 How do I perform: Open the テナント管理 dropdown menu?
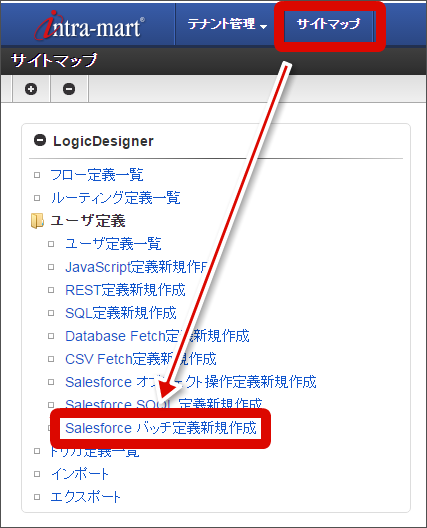[x=227, y=24]
